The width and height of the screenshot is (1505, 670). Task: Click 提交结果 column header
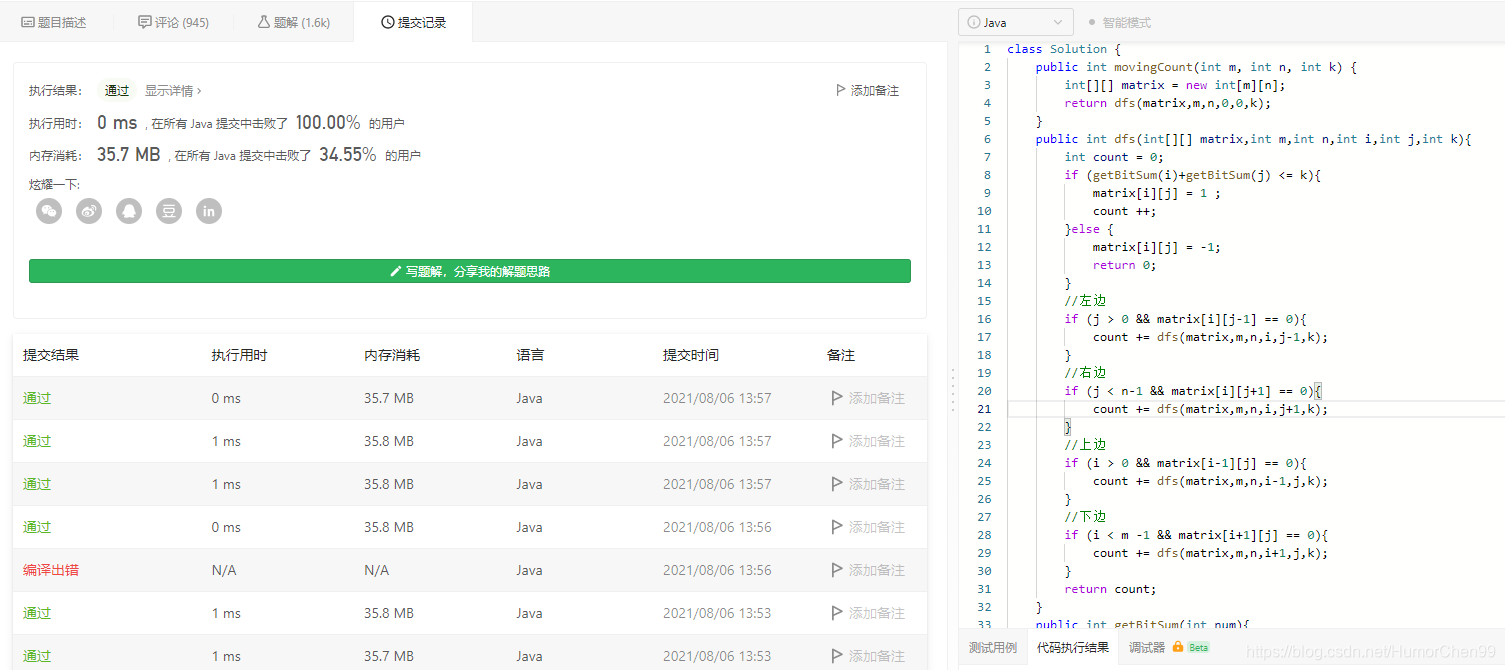[x=51, y=355]
